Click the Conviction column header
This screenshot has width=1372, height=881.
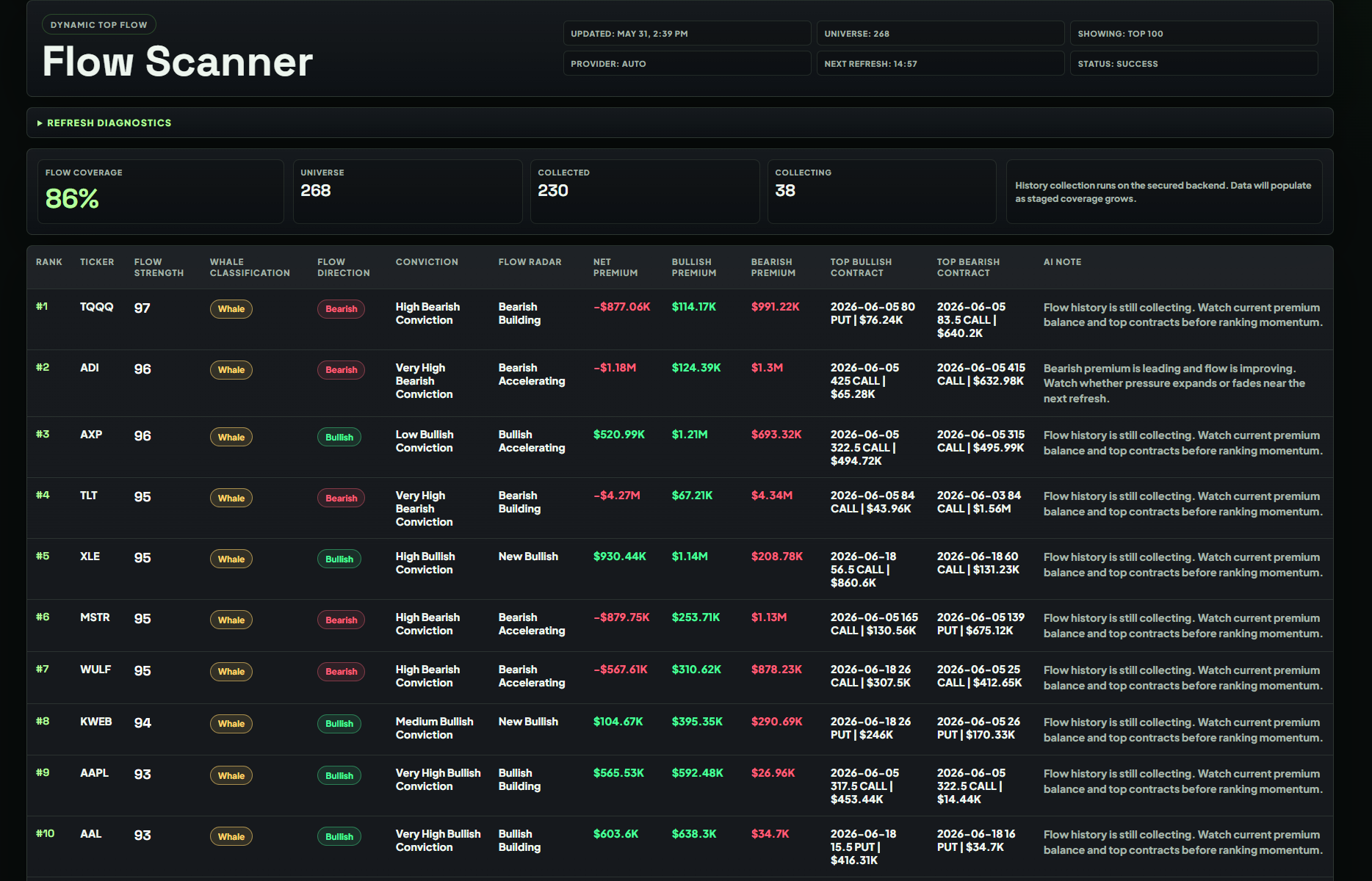click(427, 262)
